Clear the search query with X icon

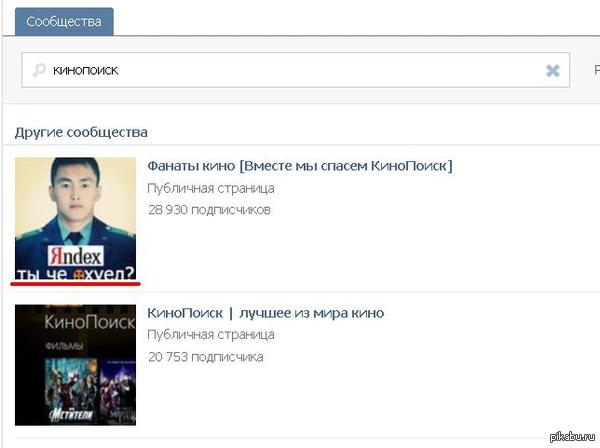[552, 71]
